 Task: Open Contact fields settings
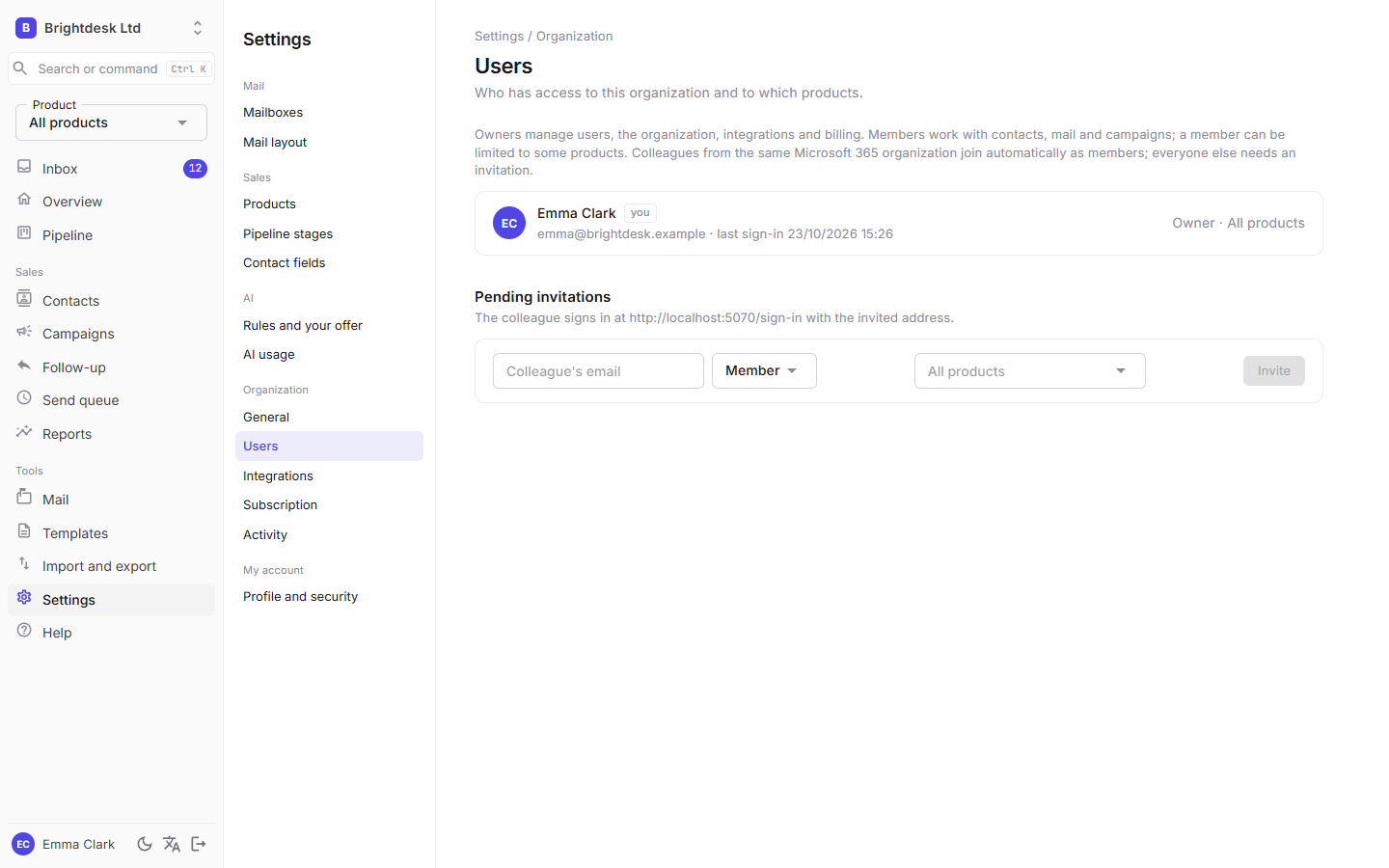[329, 263]
